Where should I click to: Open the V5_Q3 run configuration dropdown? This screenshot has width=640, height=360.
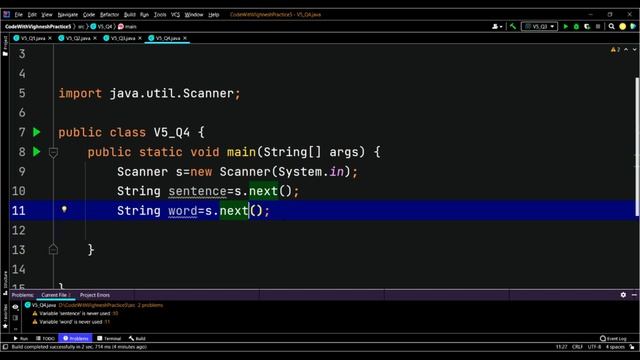539,27
